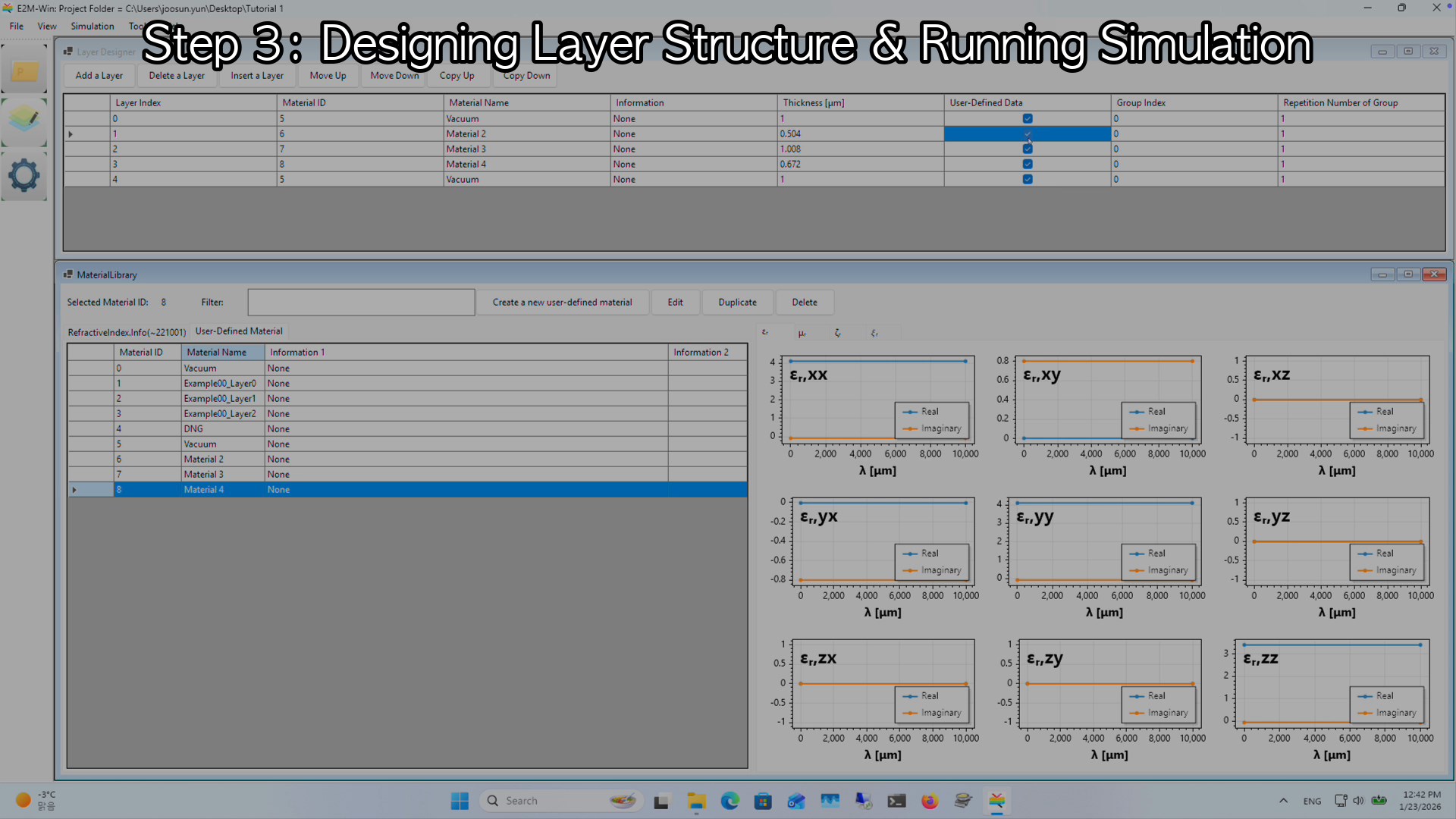This screenshot has height=819, width=1456.
Task: Toggle User-Defined Data checkbox for layer 4
Action: 1028,179
